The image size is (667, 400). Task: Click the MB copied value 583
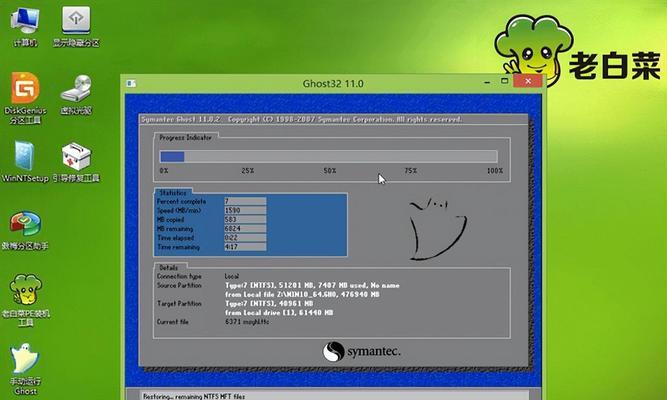click(x=245, y=220)
